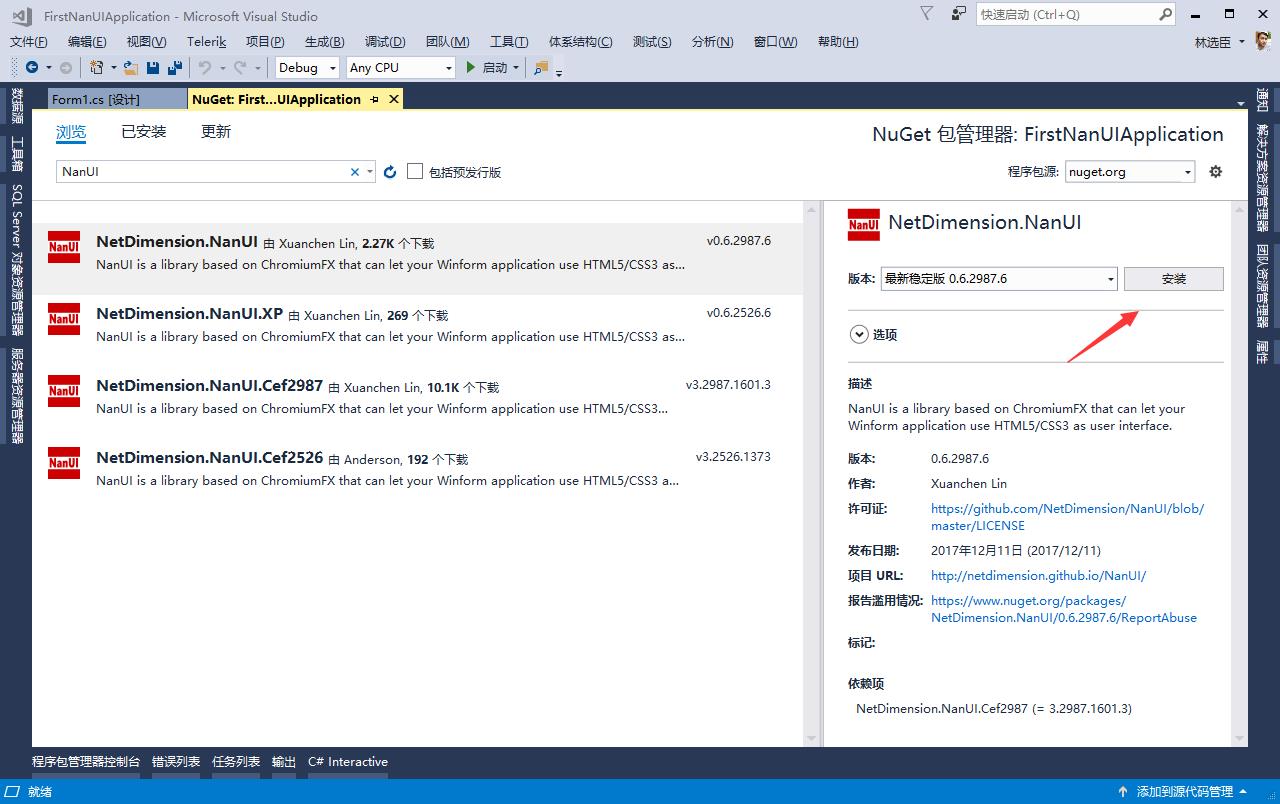This screenshot has height=804, width=1280.
Task: Click the New Project toolbar icon
Action: tap(96, 68)
